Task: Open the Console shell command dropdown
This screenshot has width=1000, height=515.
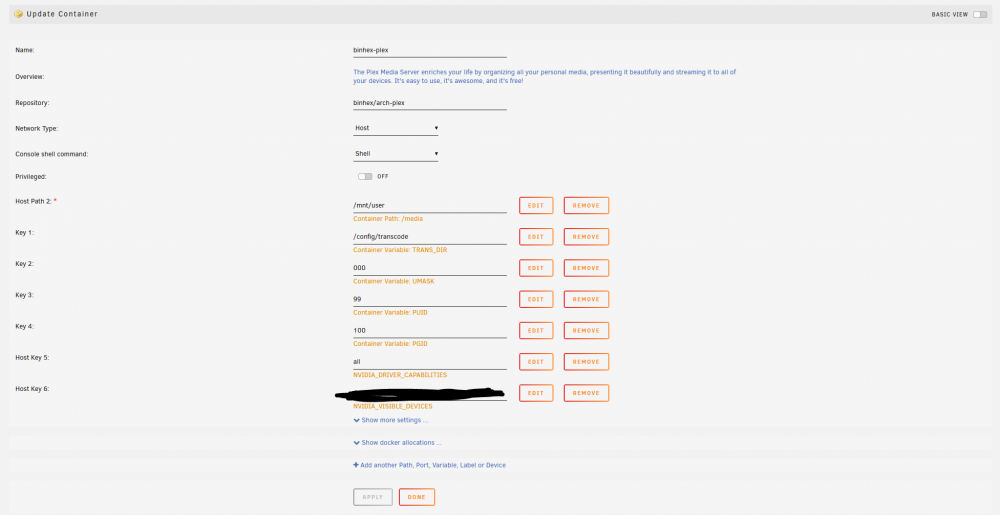Action: pos(396,154)
